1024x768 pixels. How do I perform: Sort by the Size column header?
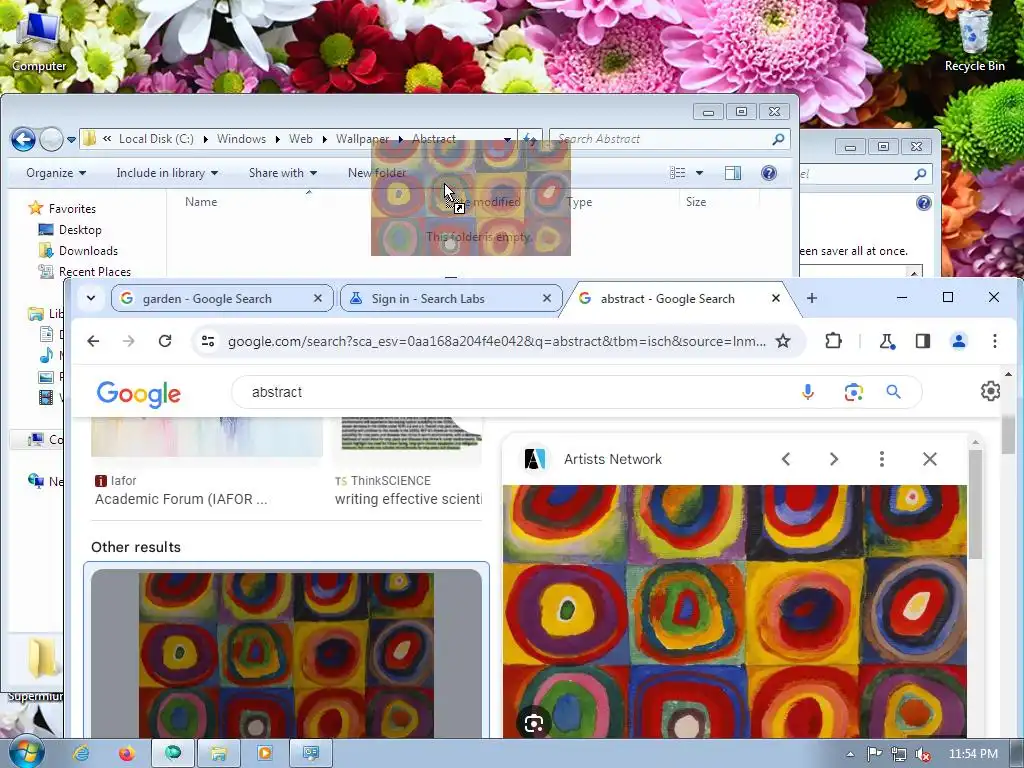point(696,202)
